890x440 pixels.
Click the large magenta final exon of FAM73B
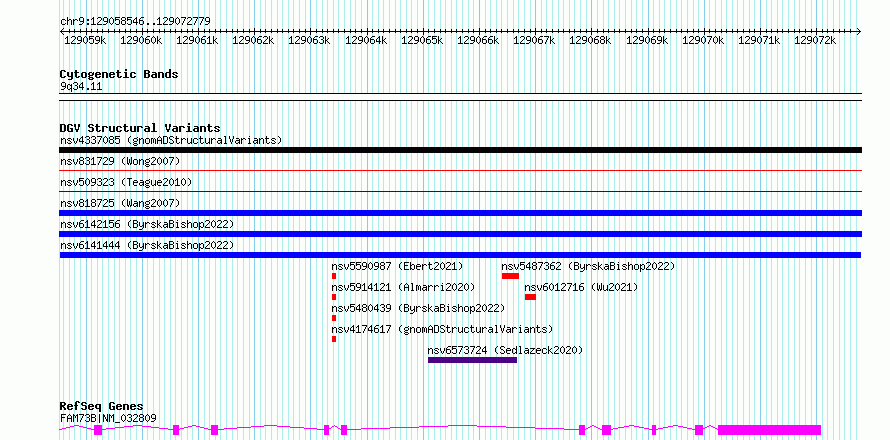tap(770, 430)
